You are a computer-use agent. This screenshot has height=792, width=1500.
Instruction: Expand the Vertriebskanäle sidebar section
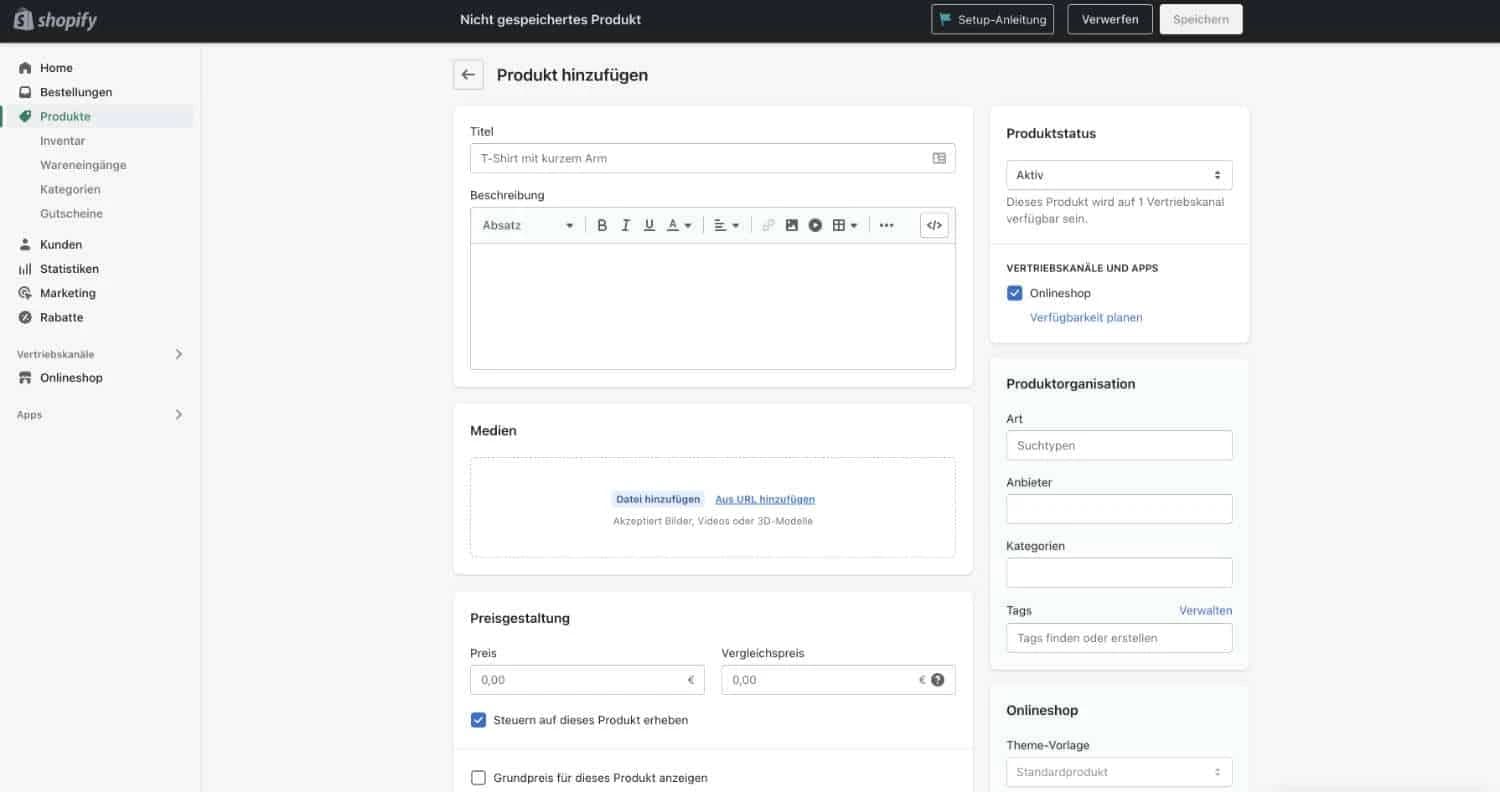[178, 353]
